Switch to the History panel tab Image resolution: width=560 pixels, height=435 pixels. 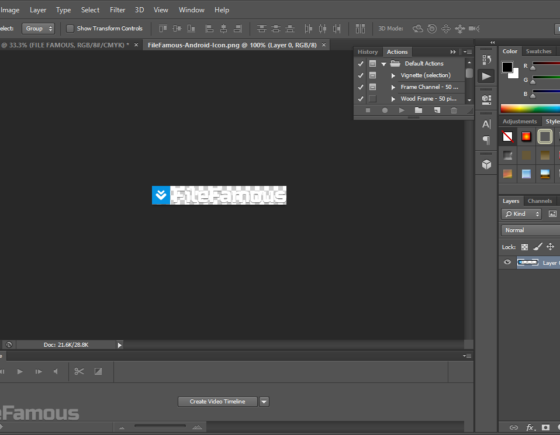[368, 52]
